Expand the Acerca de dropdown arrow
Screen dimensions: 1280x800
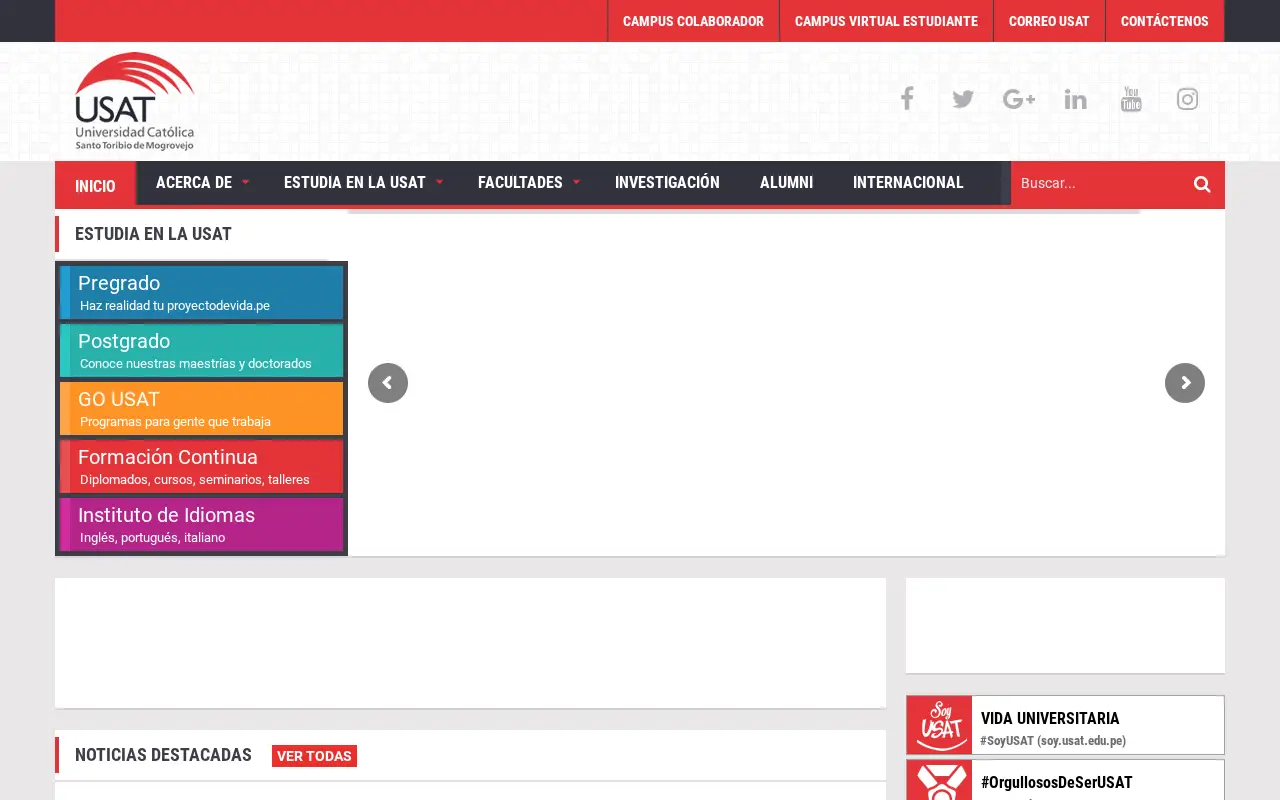246,182
